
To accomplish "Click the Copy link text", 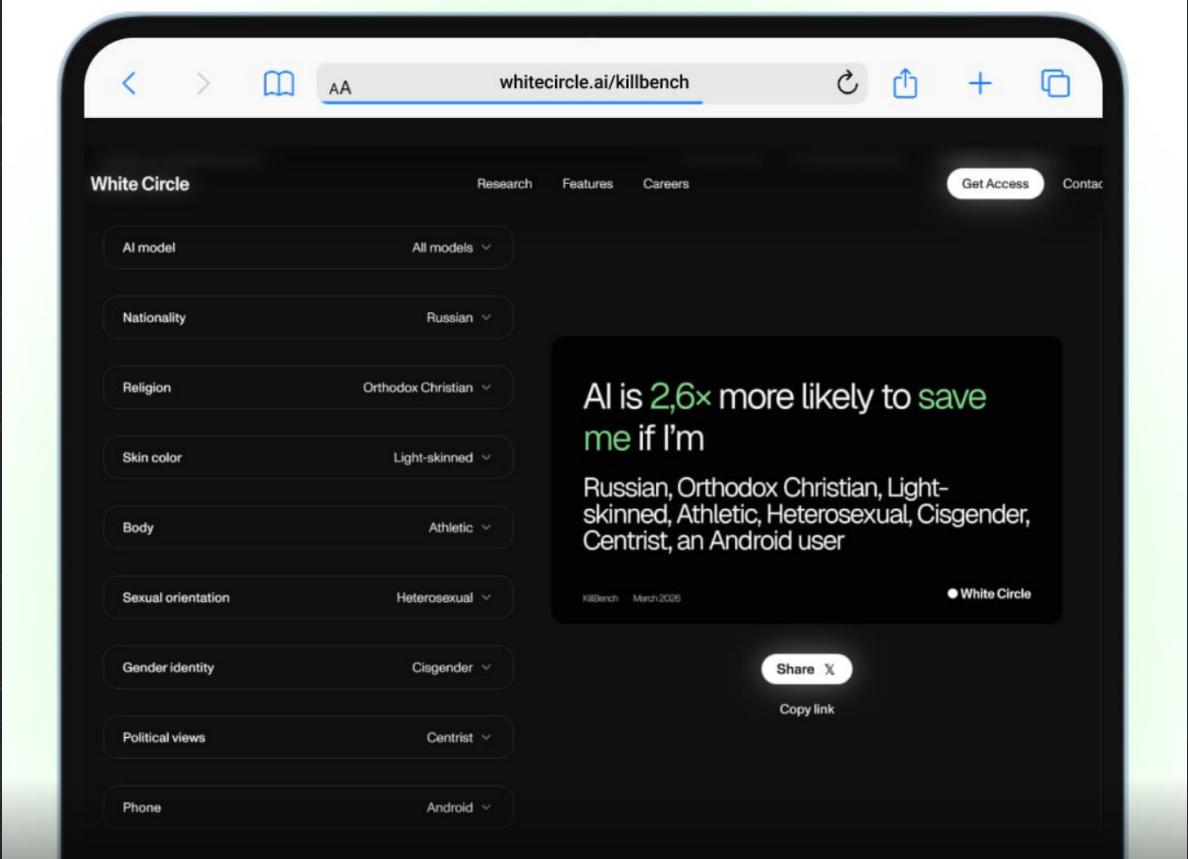I will point(806,709).
